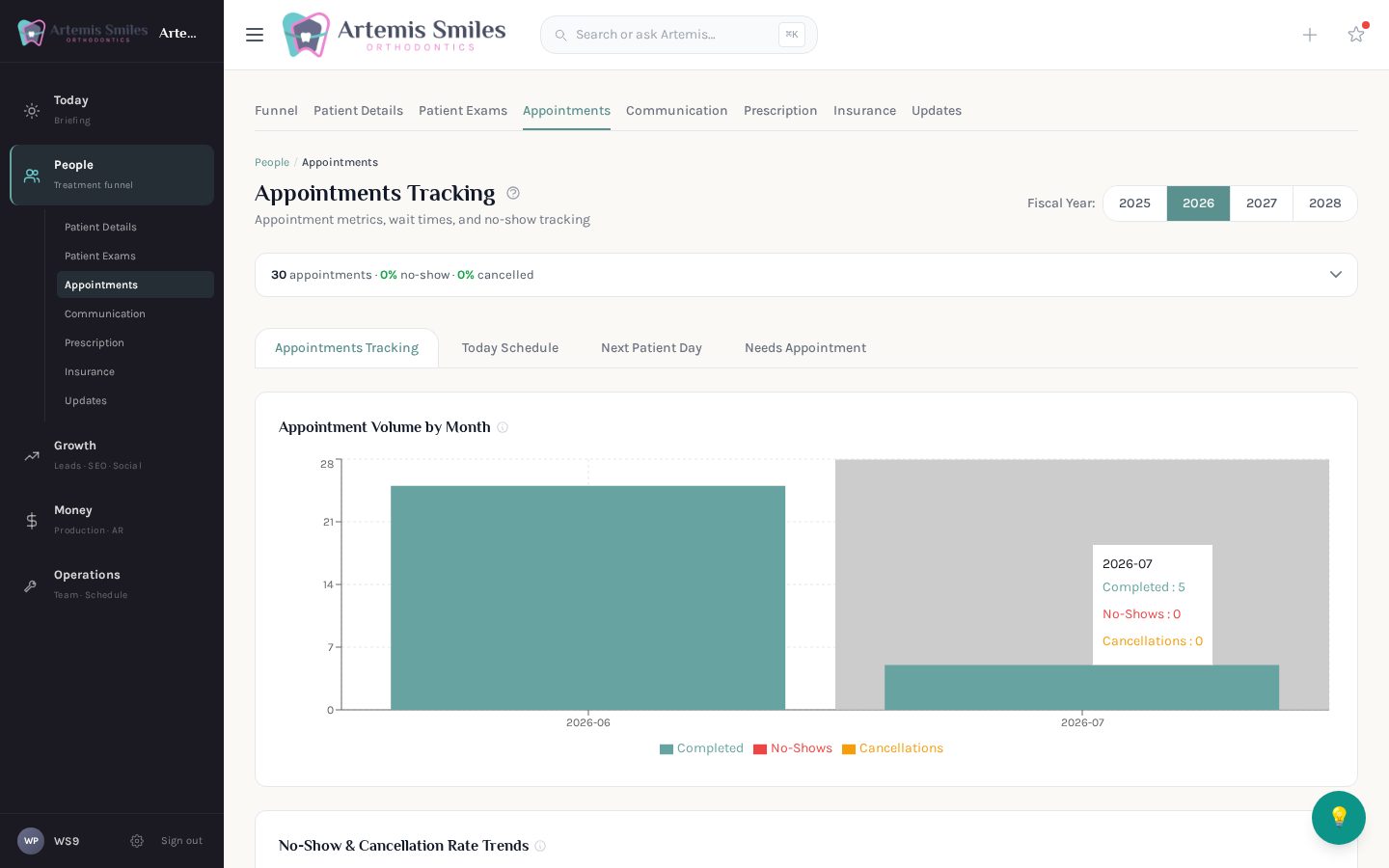Open Patient Exams in sidebar
The width and height of the screenshot is (1389, 868).
[x=135, y=256]
